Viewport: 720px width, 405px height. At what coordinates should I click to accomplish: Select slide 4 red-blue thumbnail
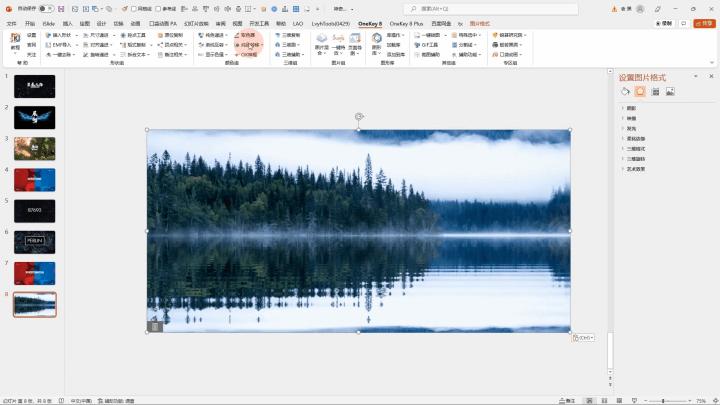tap(34, 180)
